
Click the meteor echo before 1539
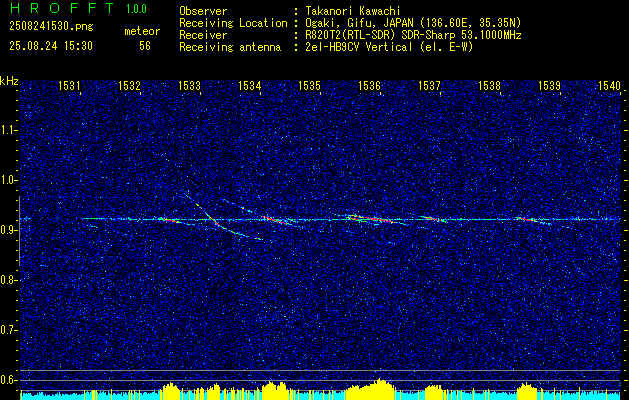(x=529, y=219)
